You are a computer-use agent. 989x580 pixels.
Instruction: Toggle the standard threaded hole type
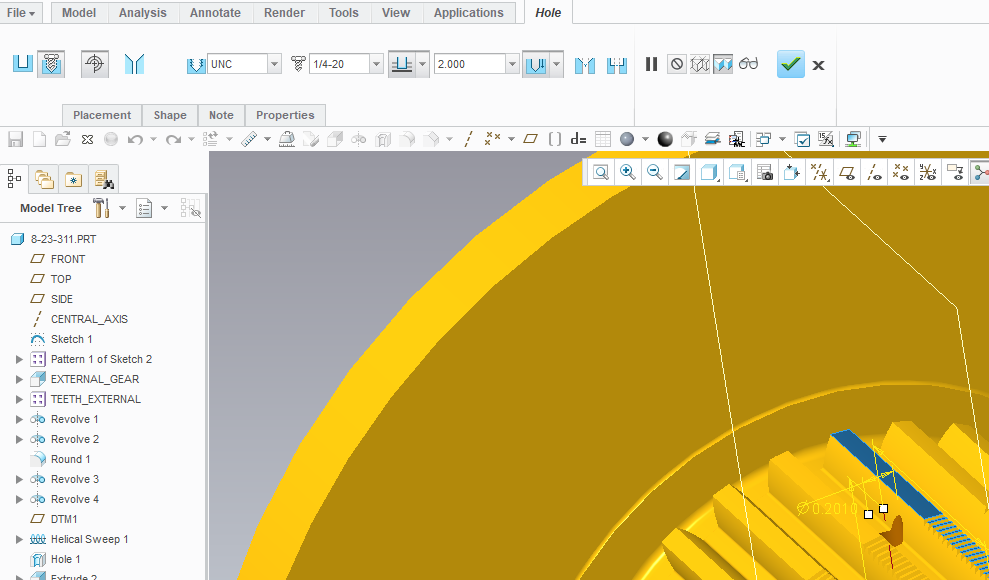pyautogui.click(x=52, y=64)
